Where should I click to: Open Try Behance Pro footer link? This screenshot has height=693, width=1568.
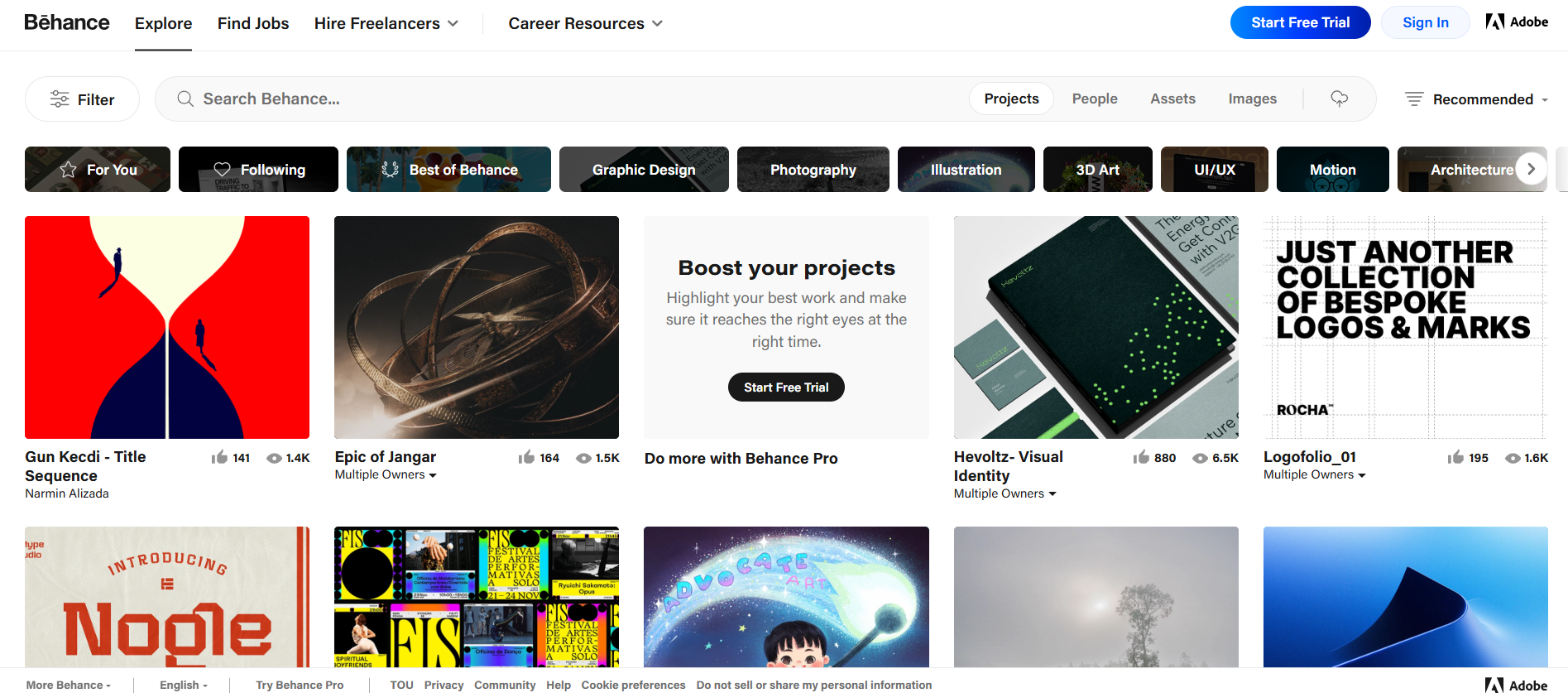(300, 685)
